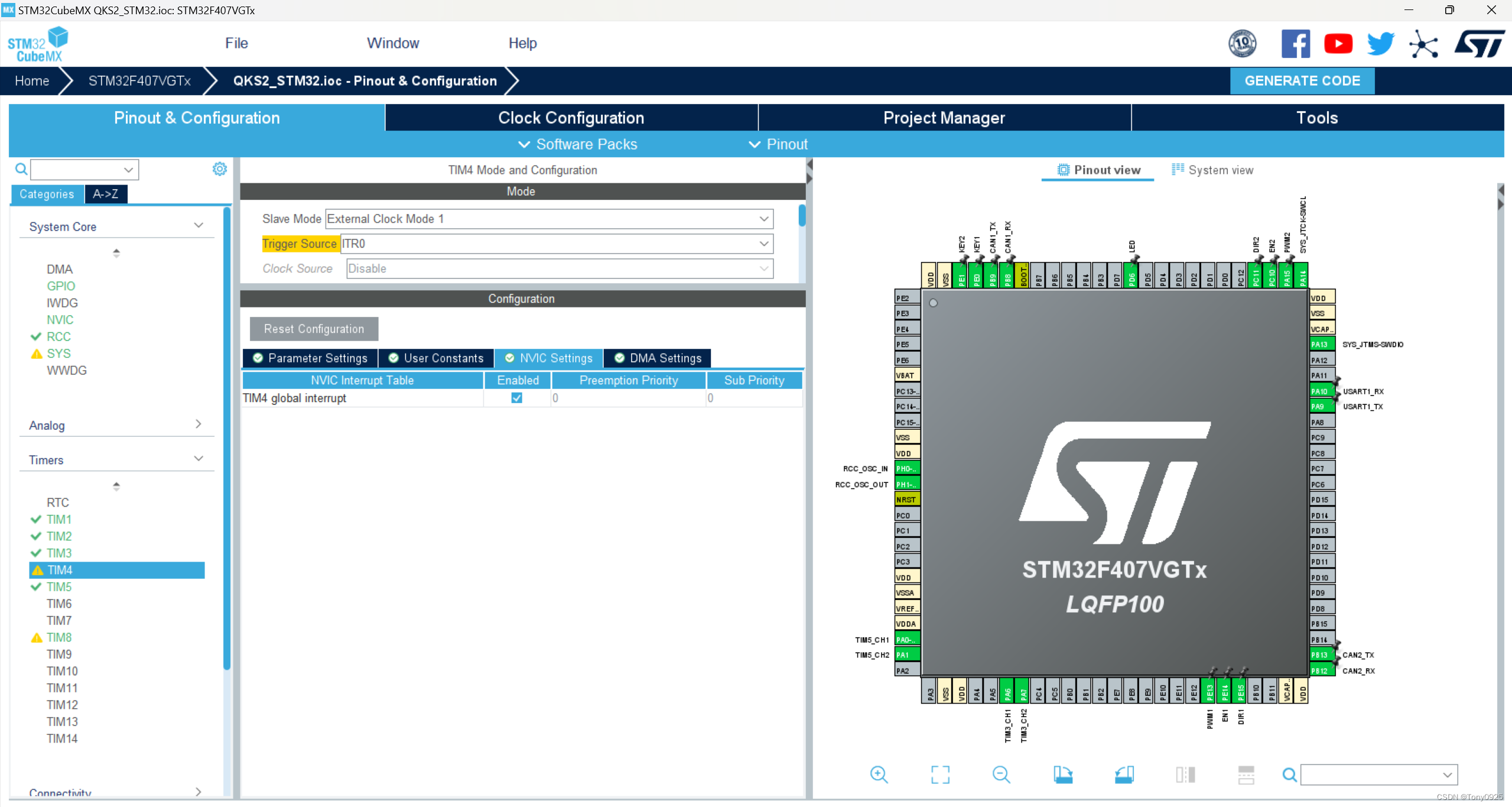Click the fit-to-screen frame icon
This screenshot has height=807, width=1512.
pyautogui.click(x=940, y=774)
